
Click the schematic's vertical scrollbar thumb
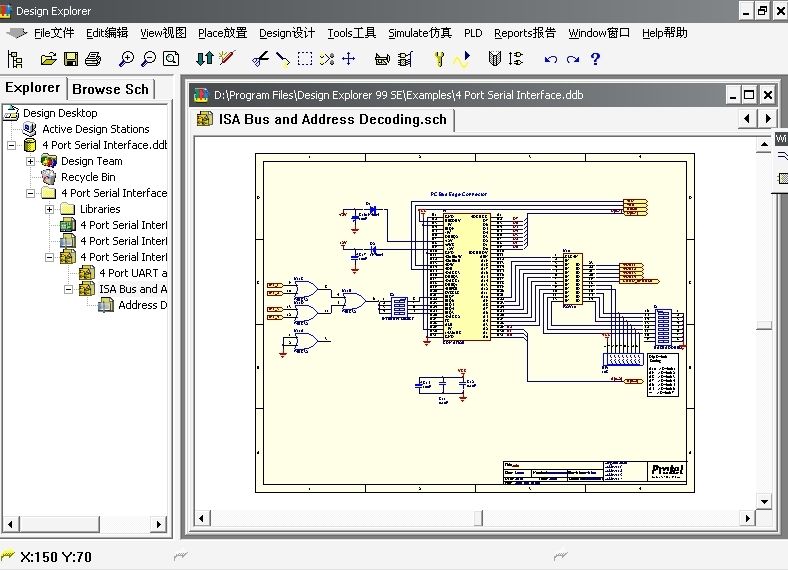pos(764,326)
